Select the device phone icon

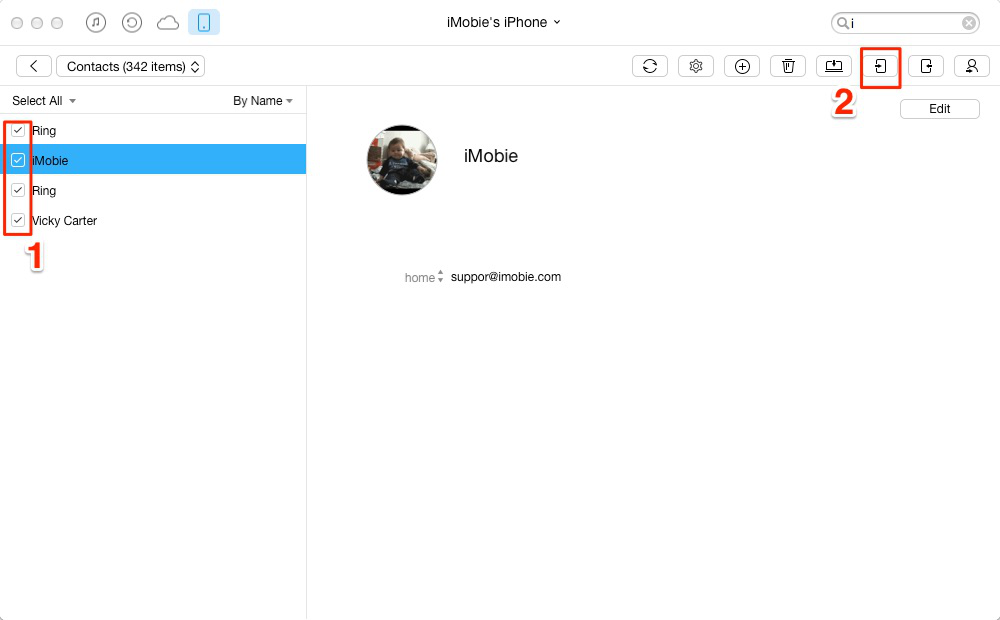click(x=204, y=22)
